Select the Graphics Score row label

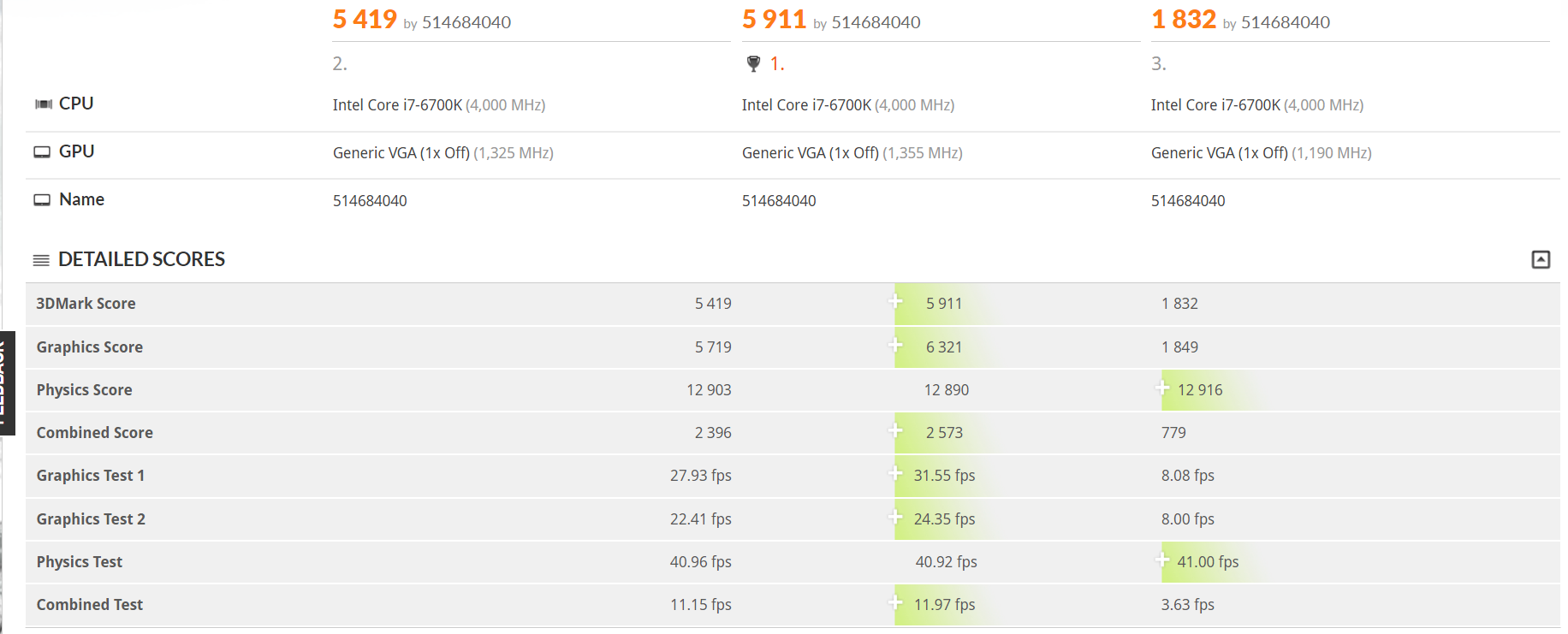click(90, 347)
